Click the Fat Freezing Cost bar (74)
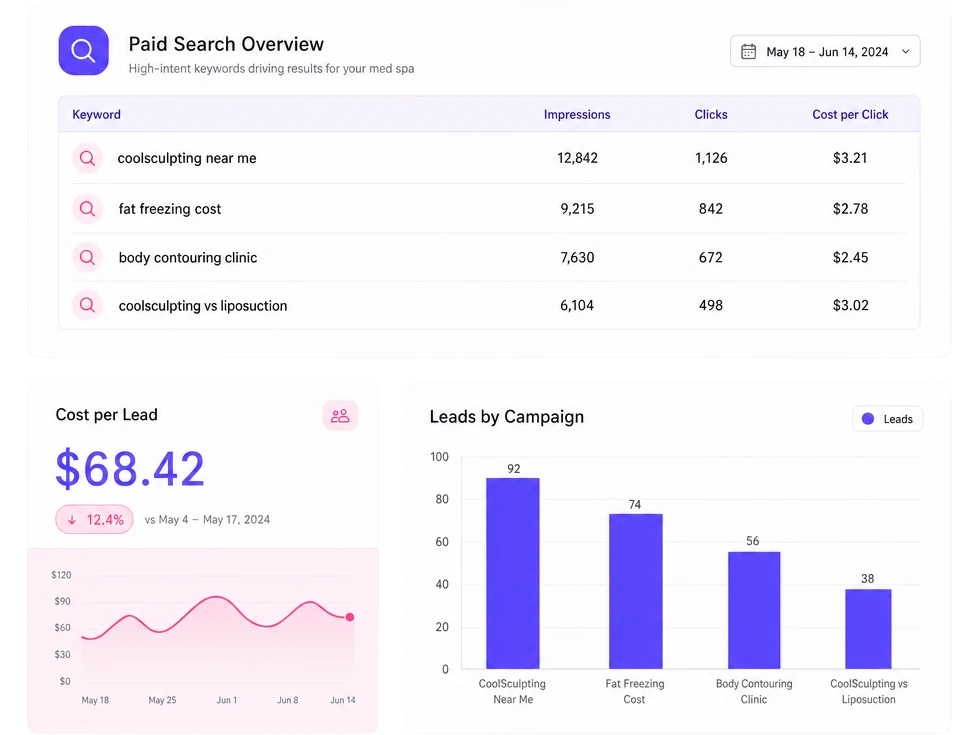 [636, 591]
